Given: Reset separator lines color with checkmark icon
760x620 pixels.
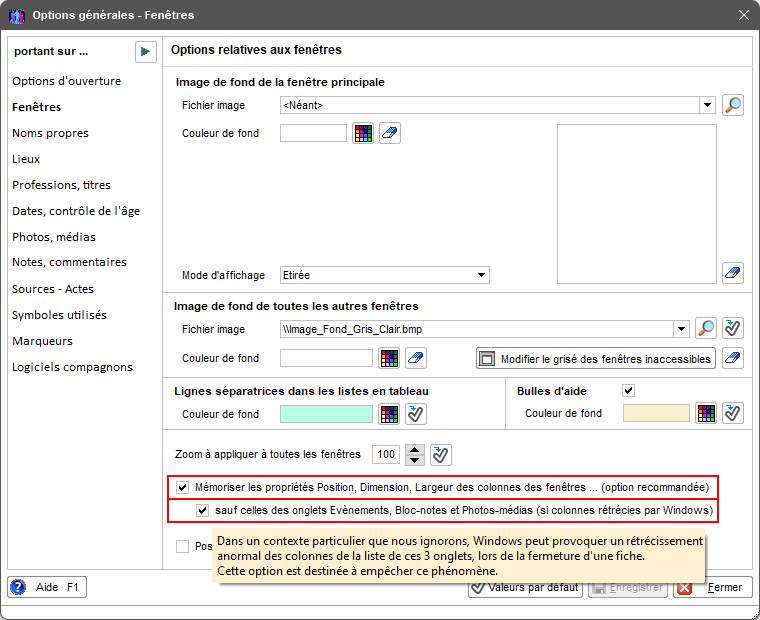Looking at the screenshot, I should click(416, 414).
